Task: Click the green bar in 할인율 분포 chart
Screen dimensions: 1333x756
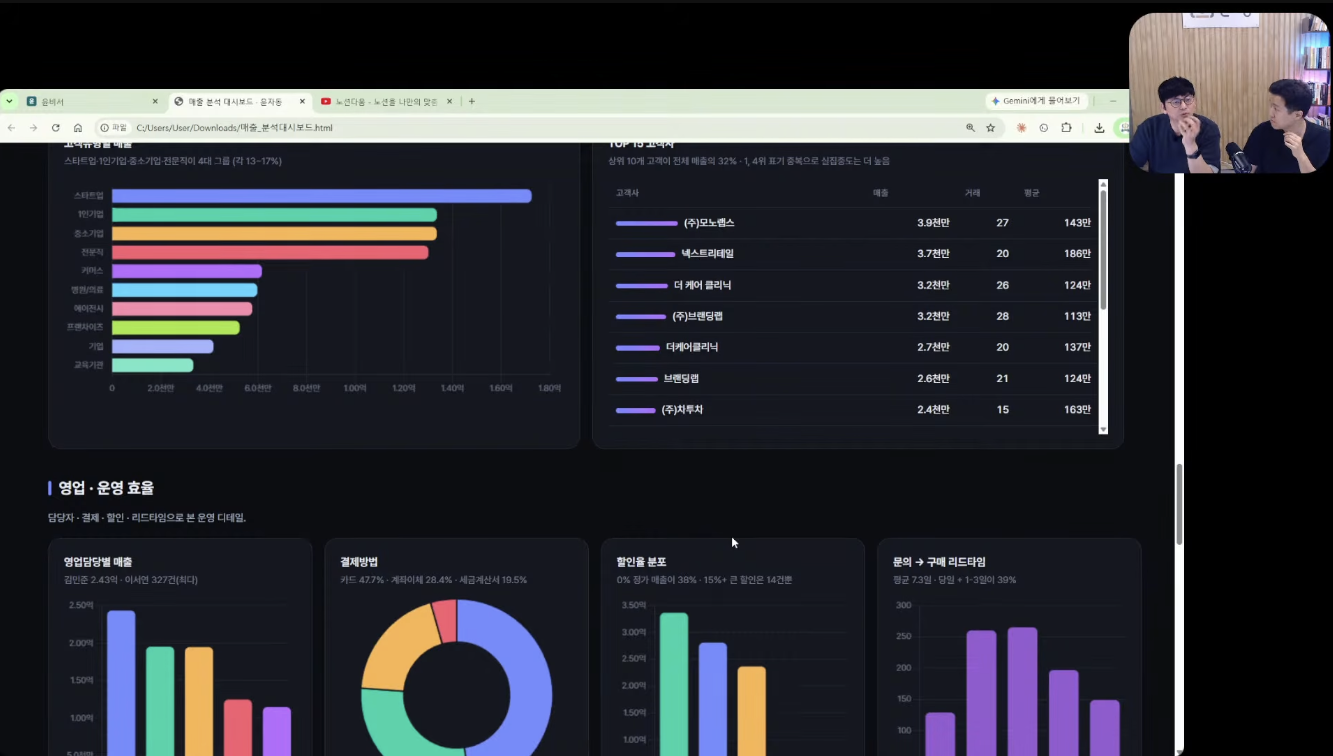Action: click(x=674, y=684)
